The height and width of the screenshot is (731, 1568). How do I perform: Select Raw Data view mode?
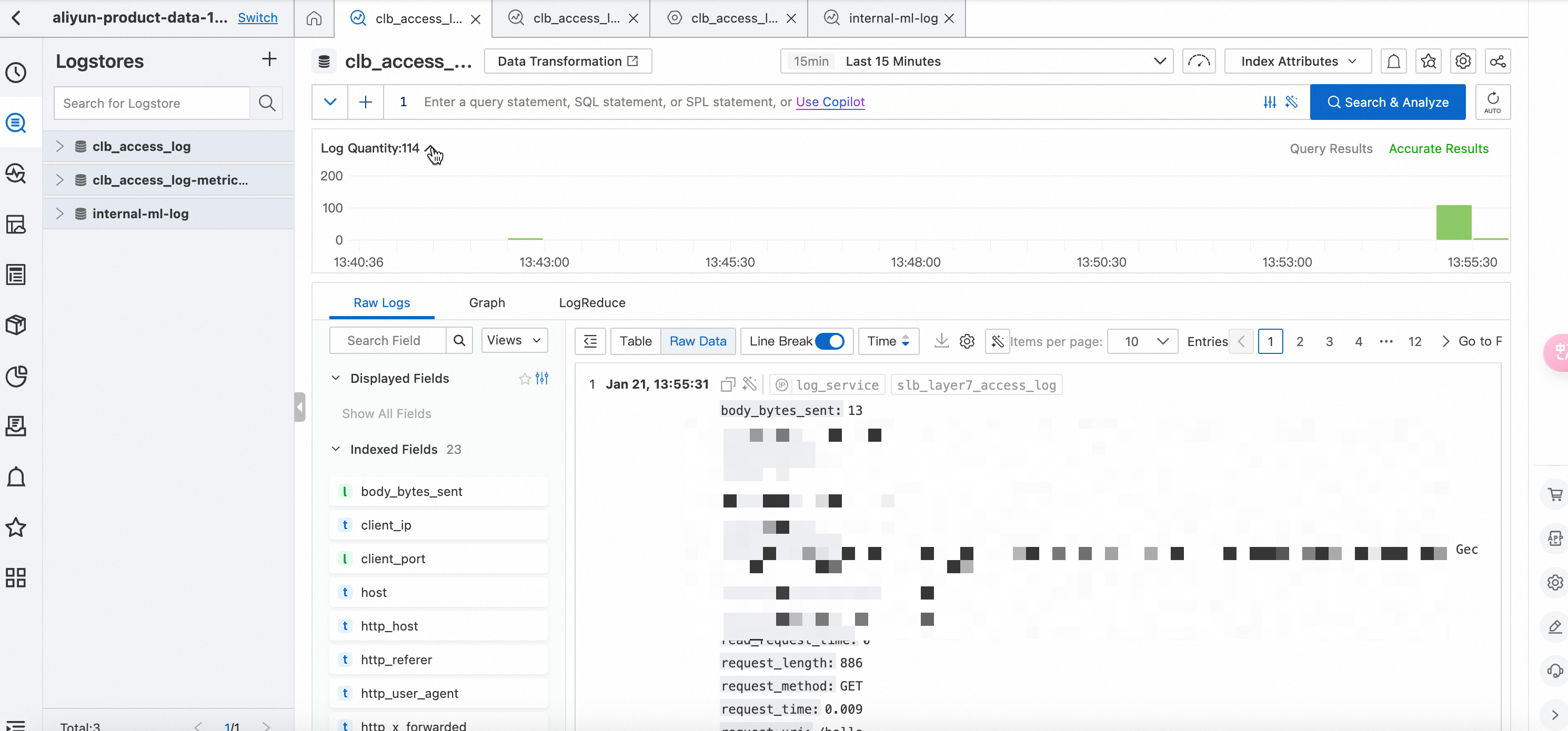[698, 341]
